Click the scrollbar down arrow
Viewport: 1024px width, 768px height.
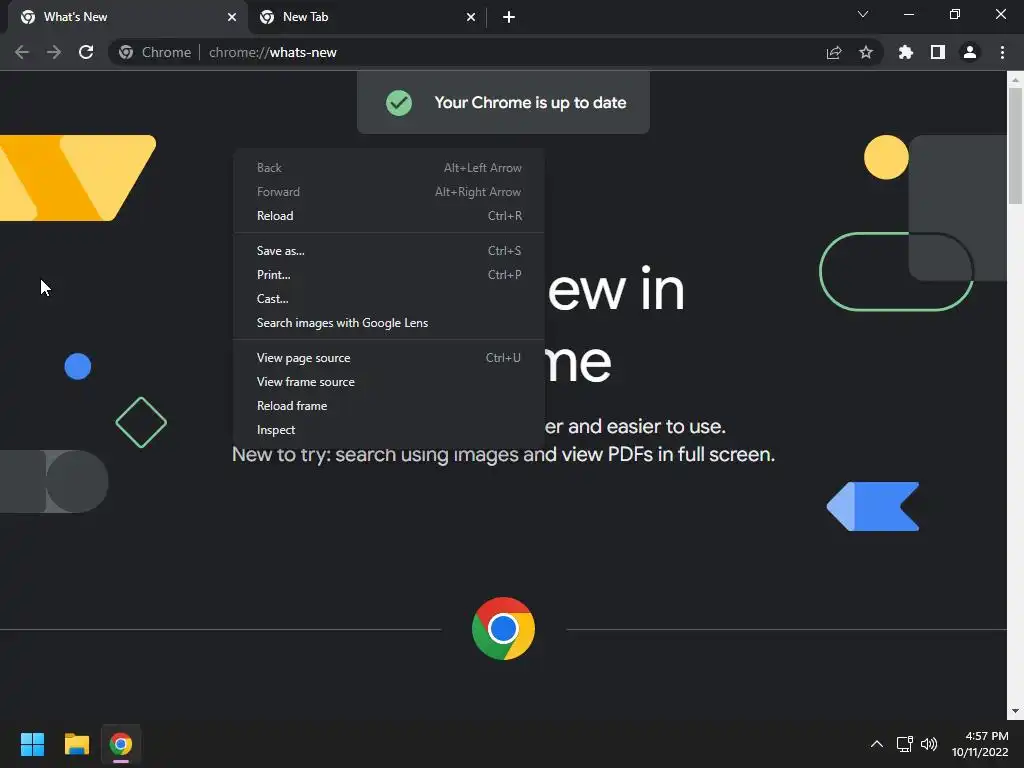[1015, 711]
